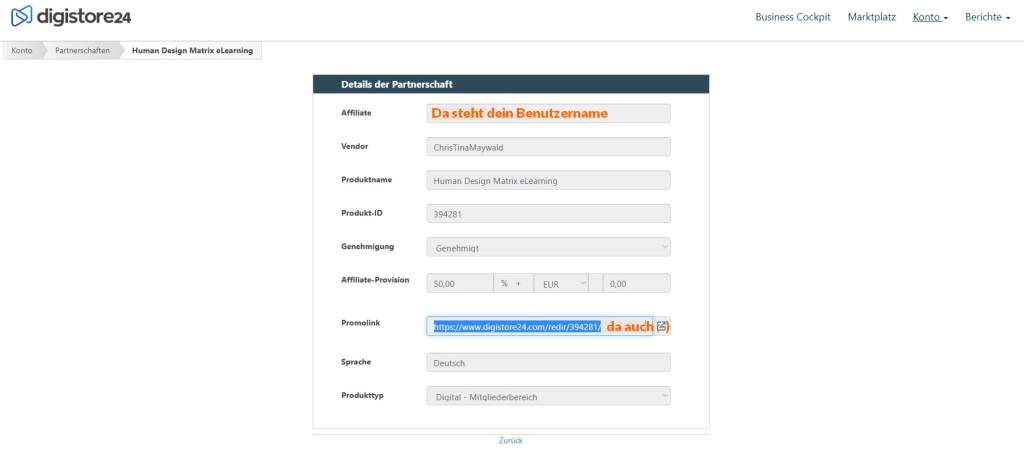Click the Vendor field showing ChrisTinaMaywald
Viewport: 1024px width, 454px height.
[x=548, y=147]
